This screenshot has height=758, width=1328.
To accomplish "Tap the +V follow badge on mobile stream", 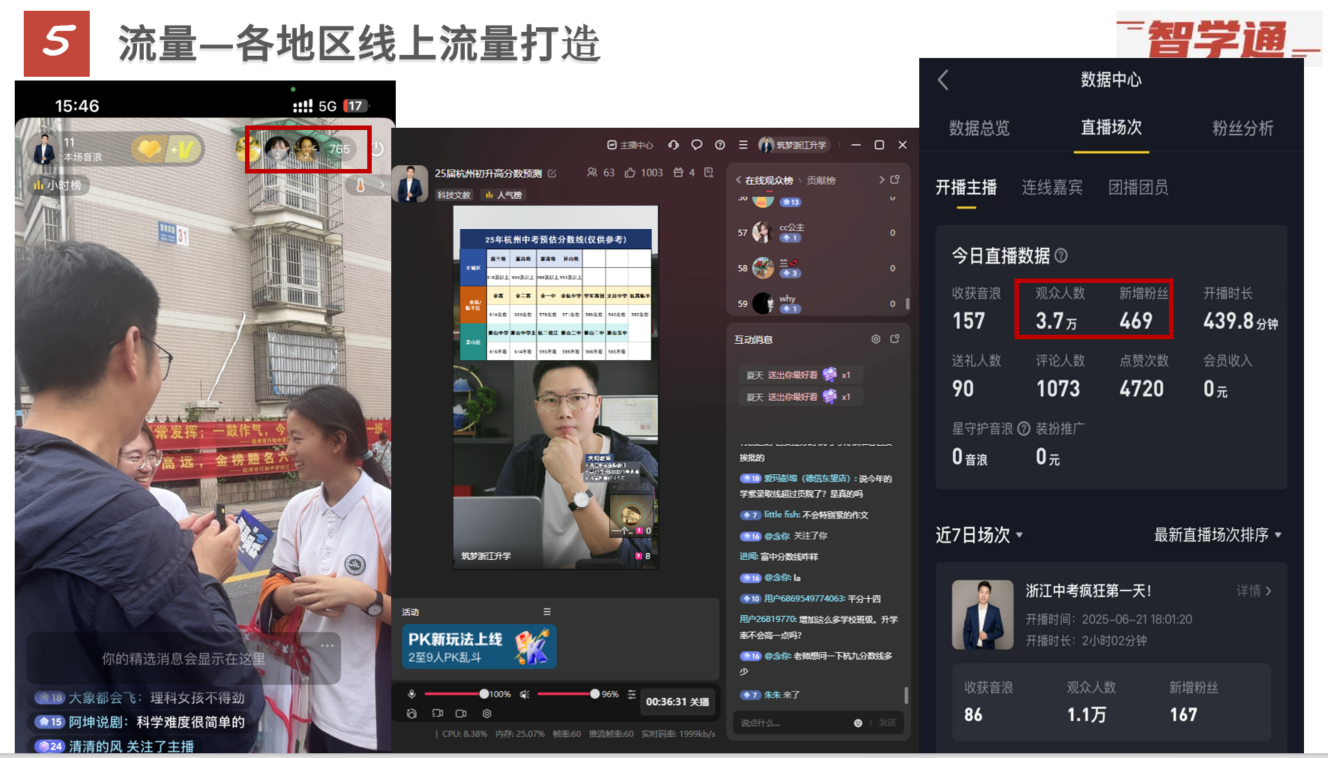I will (x=185, y=150).
